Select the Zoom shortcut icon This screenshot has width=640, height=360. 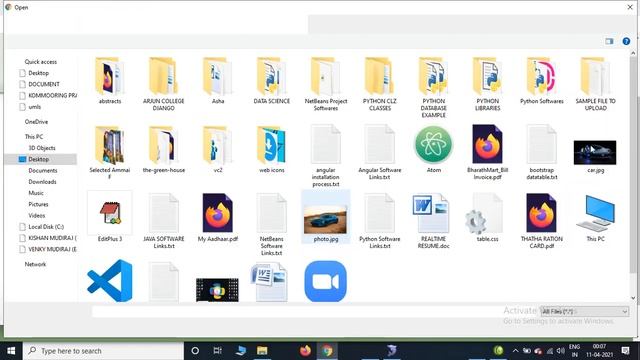pos(325,282)
